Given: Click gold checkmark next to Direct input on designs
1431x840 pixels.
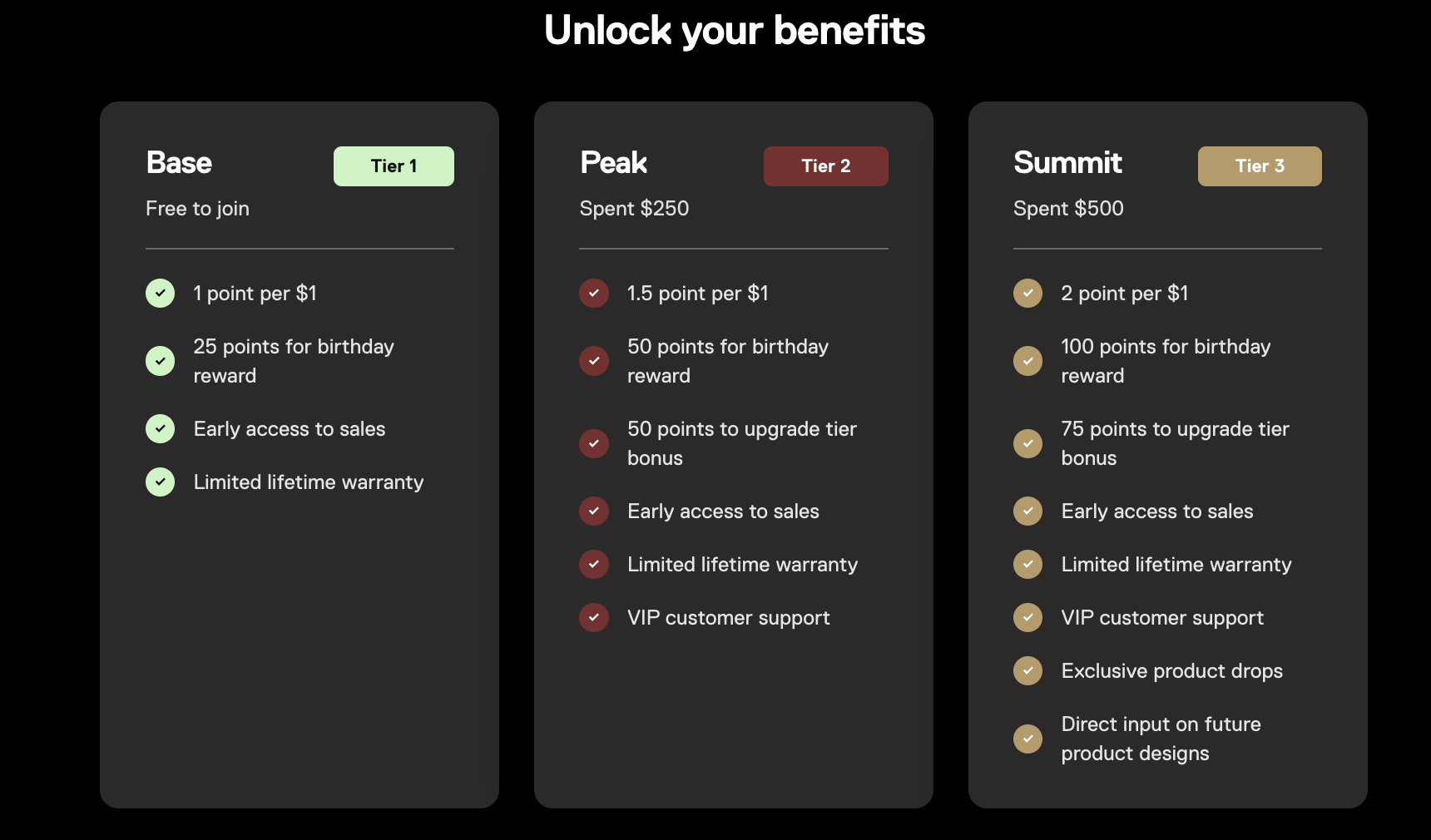Looking at the screenshot, I should 1027,739.
